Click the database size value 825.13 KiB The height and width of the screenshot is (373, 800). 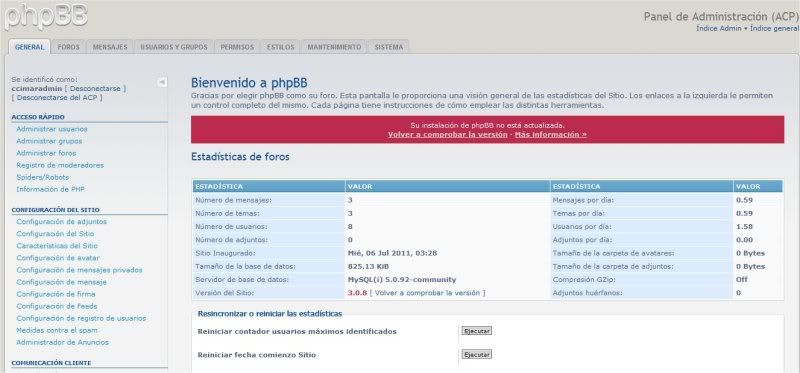click(368, 266)
